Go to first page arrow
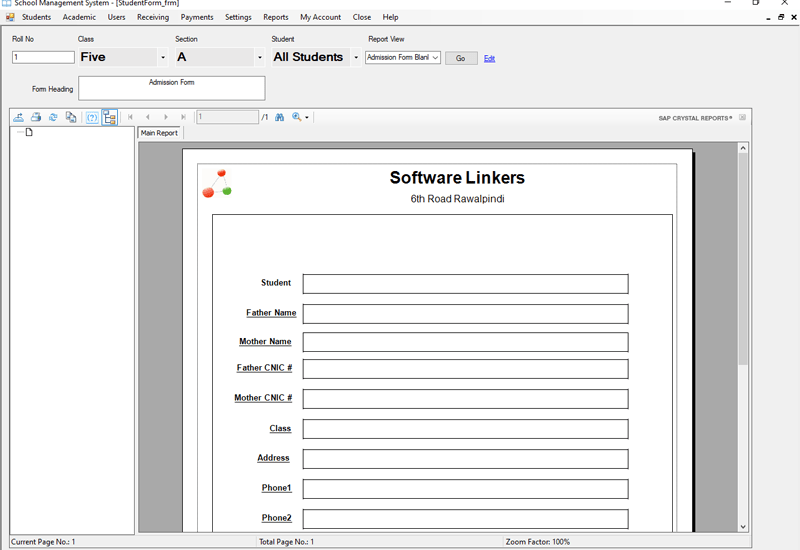 [x=130, y=117]
